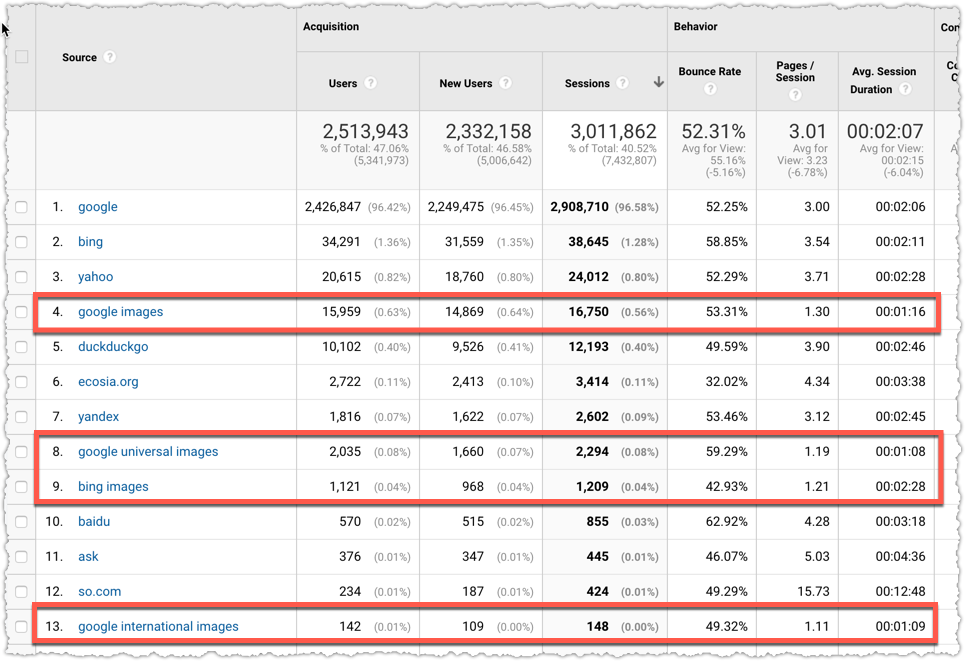
Task: Select yahoo New Users cell 18,760
Action: (x=465, y=277)
